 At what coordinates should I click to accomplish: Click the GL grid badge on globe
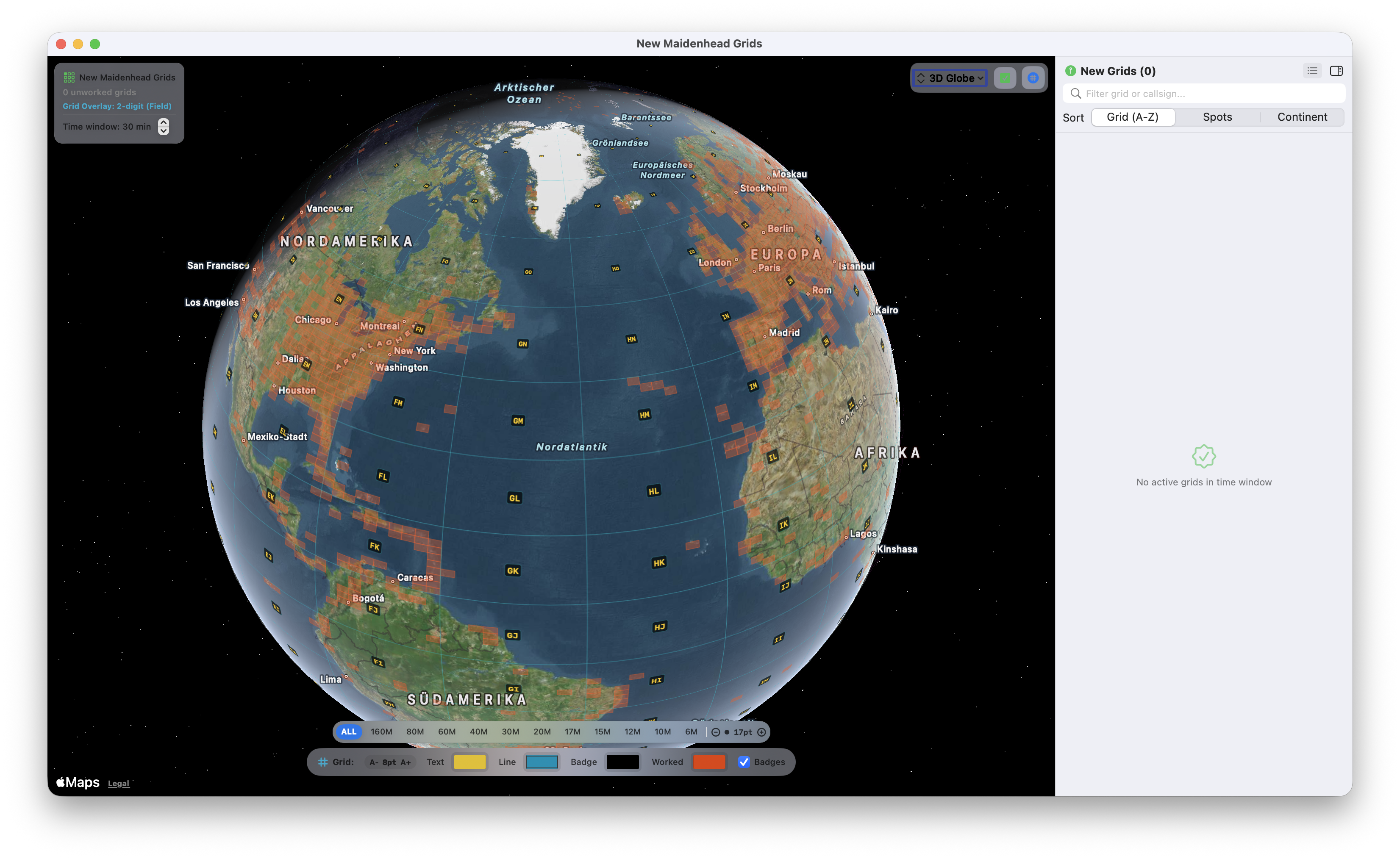pyautogui.click(x=514, y=498)
